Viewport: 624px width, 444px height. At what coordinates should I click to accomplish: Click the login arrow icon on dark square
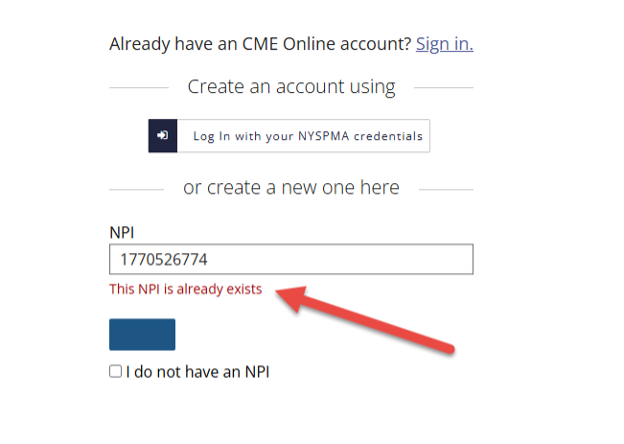click(163, 136)
